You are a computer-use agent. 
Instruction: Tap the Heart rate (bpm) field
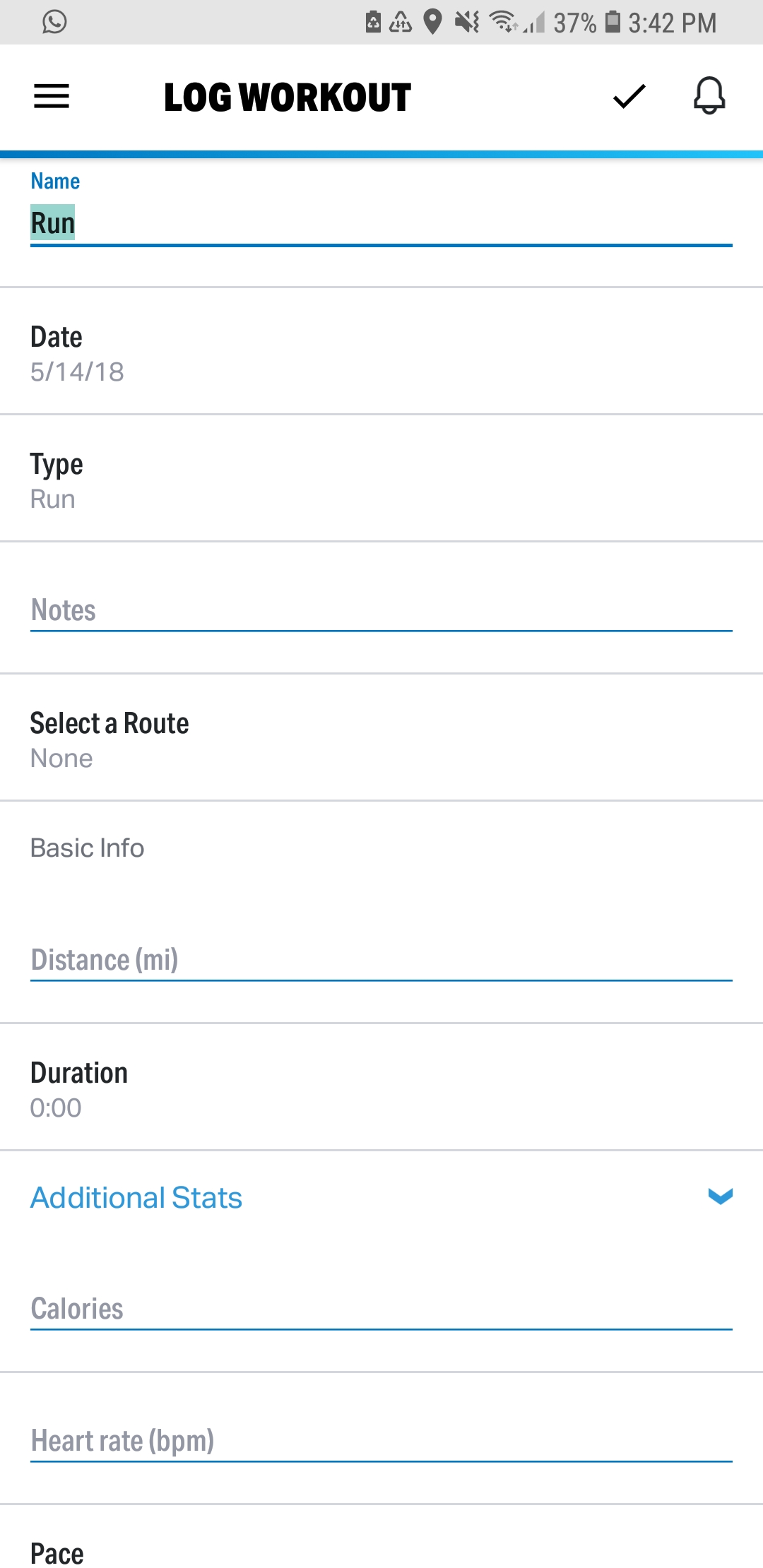tap(381, 1441)
